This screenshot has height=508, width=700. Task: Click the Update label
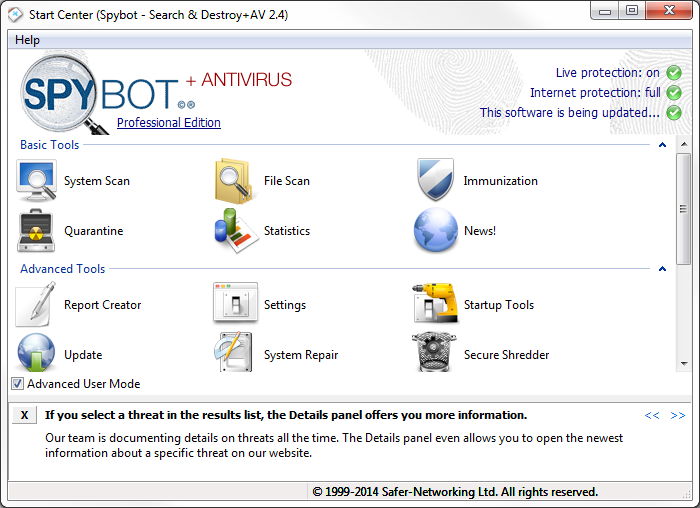[83, 355]
